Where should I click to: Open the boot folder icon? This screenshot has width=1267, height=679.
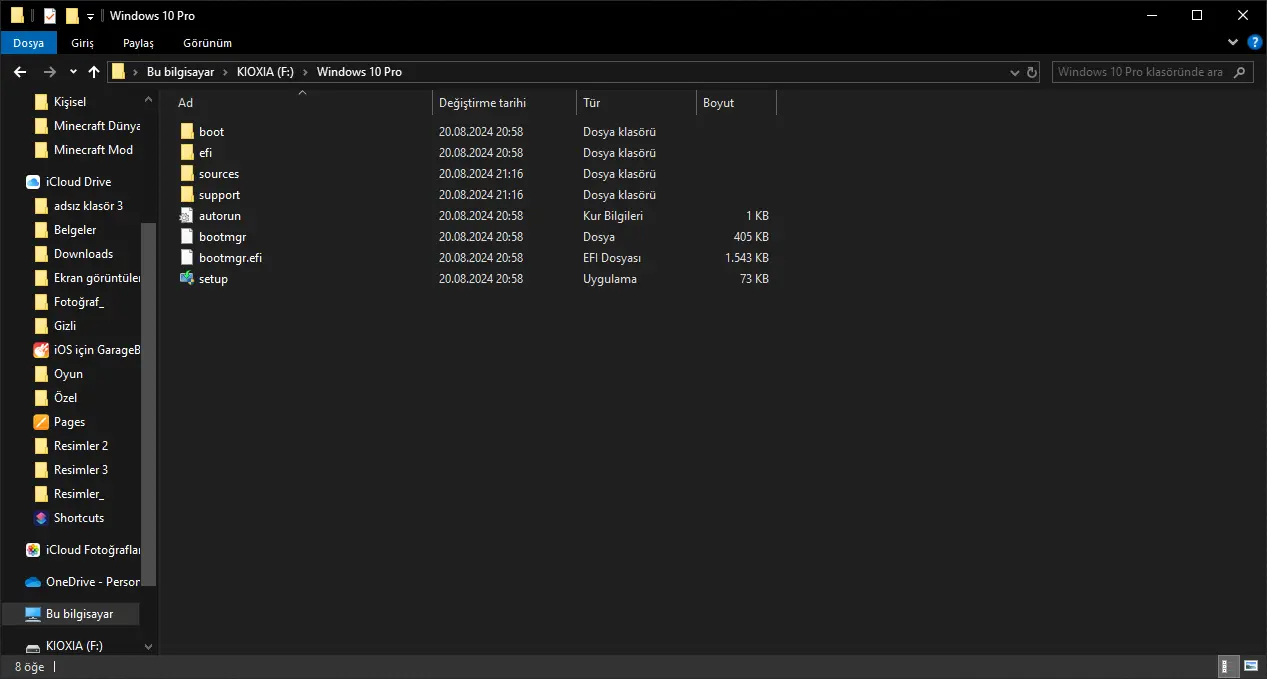pos(187,132)
